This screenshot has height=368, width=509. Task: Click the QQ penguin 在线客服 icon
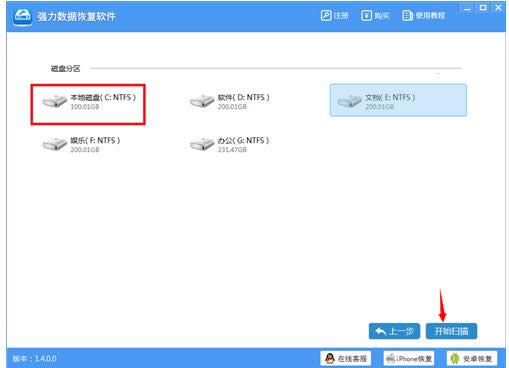[330, 358]
